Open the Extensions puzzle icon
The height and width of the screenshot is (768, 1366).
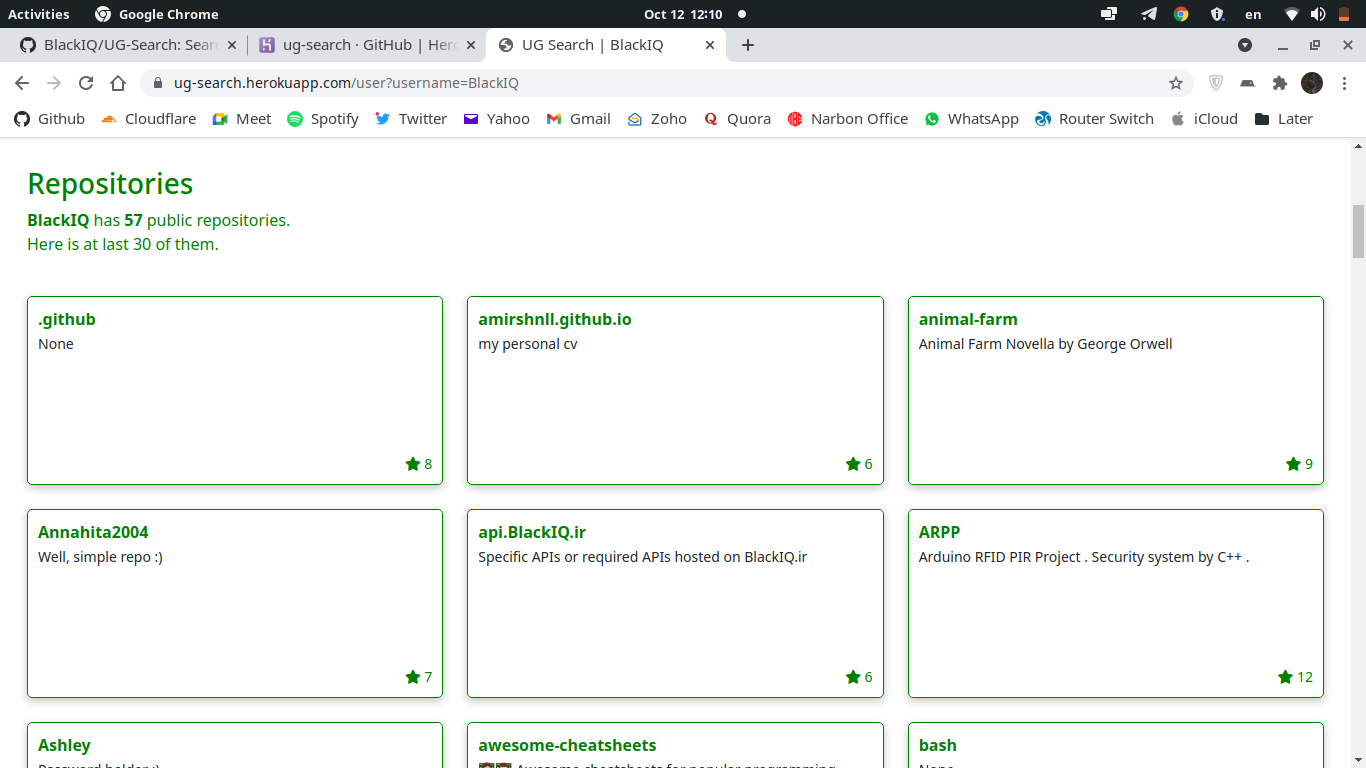(1279, 83)
